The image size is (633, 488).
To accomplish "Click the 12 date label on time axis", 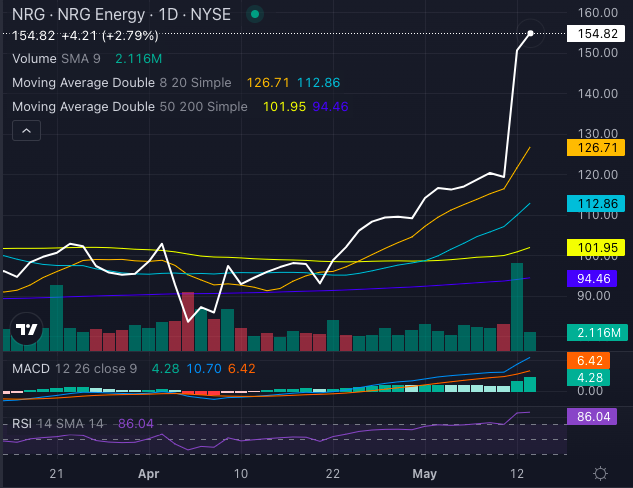I will point(517,473).
